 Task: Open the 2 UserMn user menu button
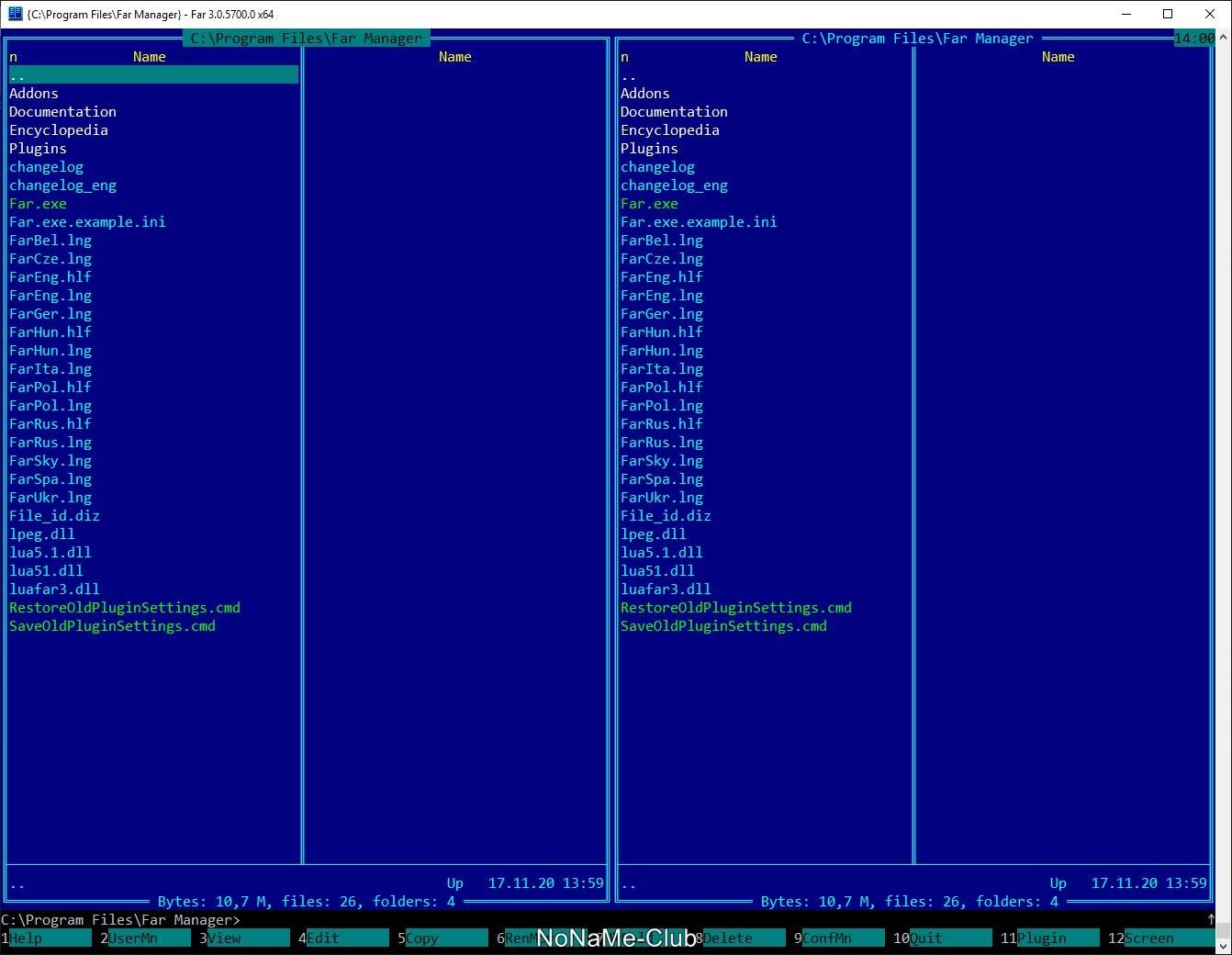tap(145, 938)
